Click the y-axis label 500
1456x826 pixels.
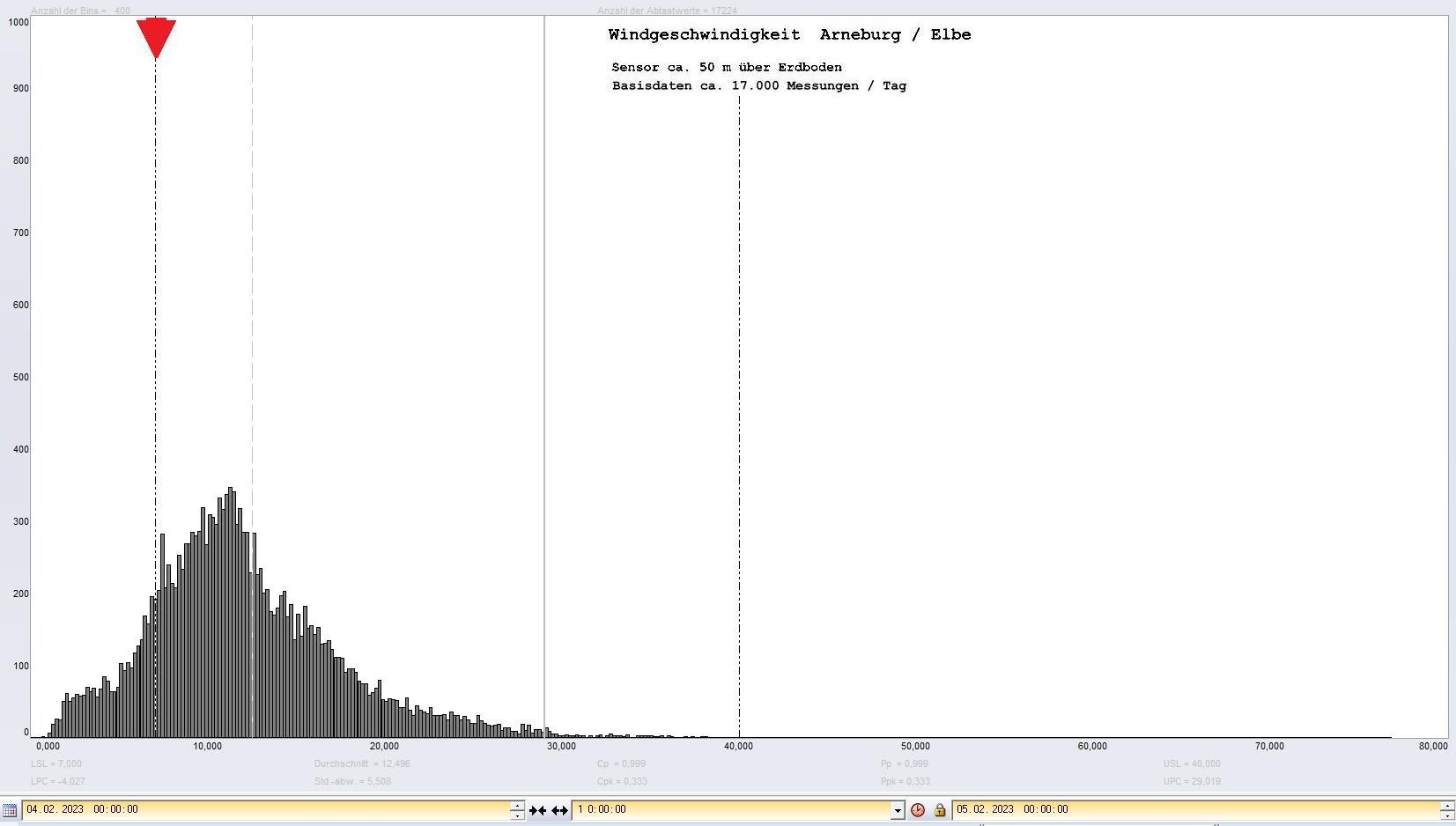click(19, 377)
